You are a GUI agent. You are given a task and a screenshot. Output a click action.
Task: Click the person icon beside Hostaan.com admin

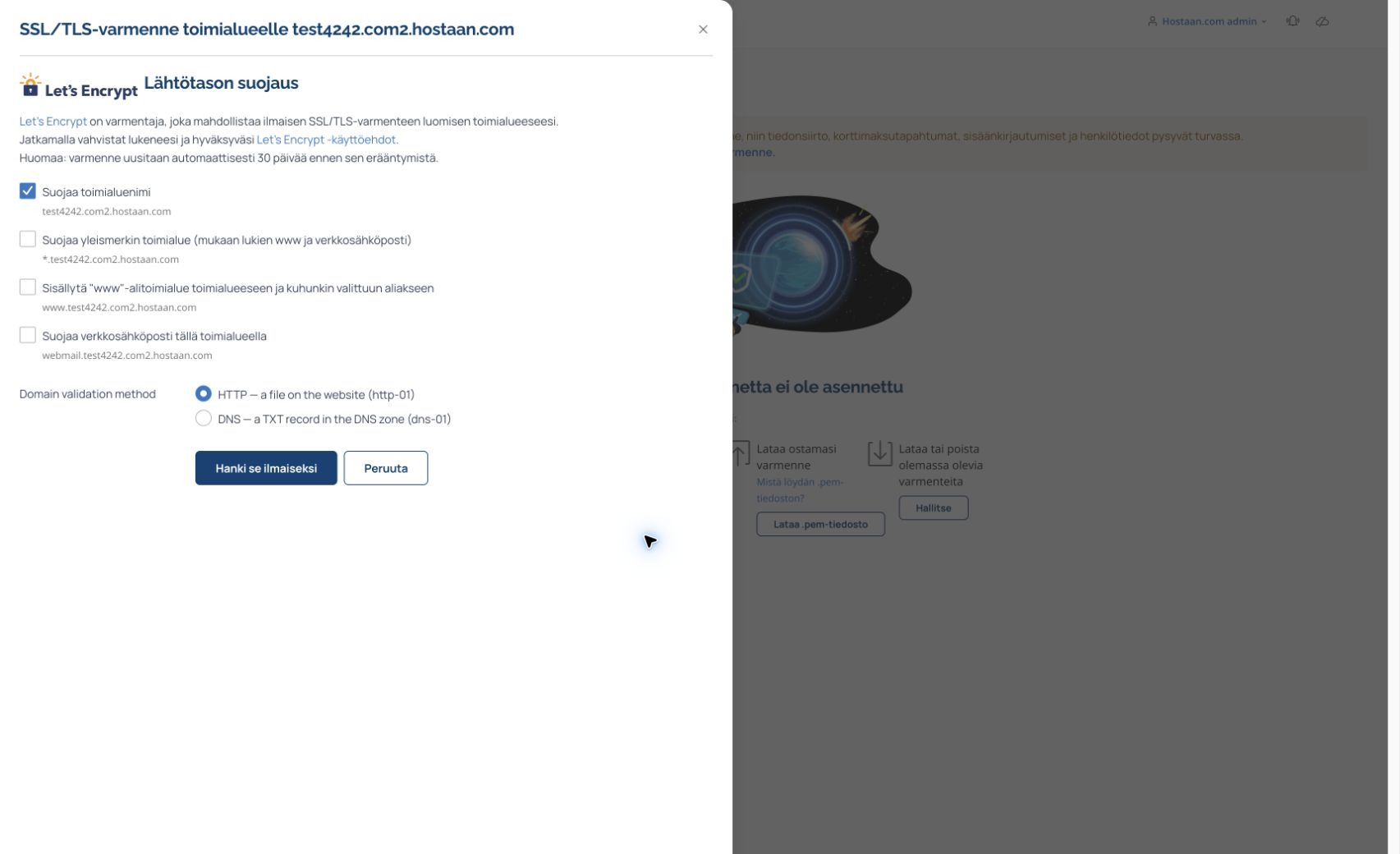1152,21
